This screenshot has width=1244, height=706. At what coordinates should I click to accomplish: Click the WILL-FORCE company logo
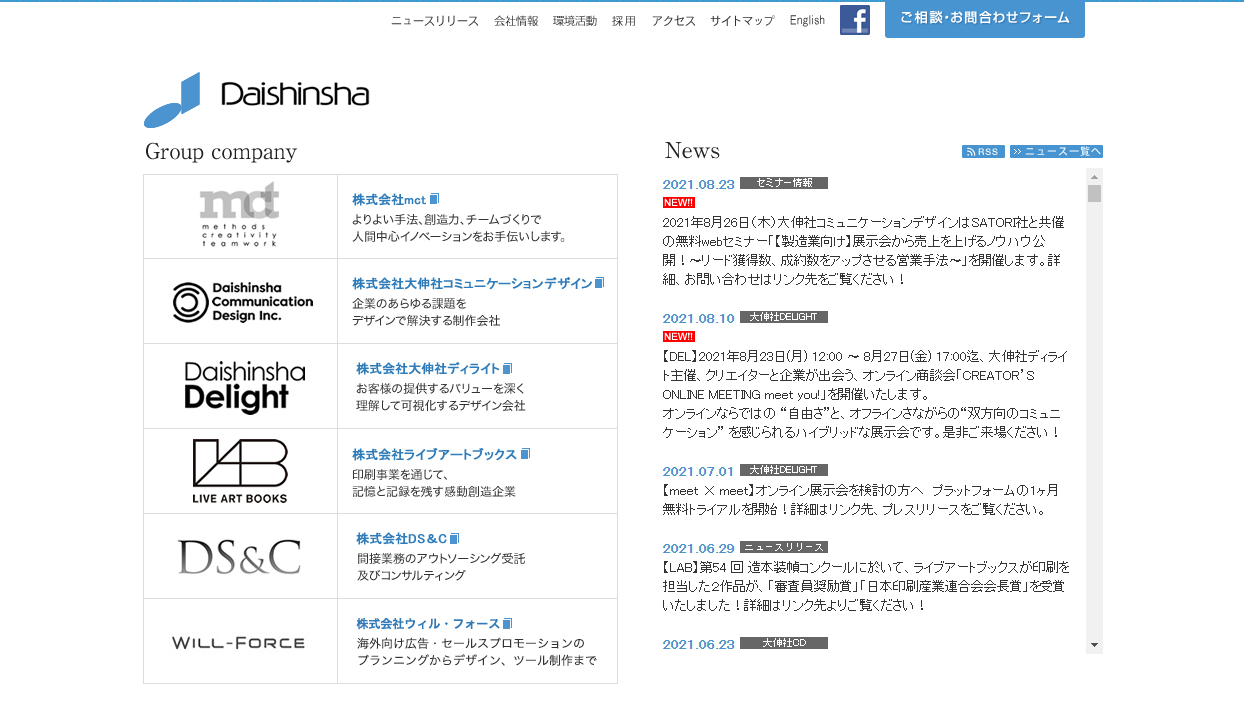click(239, 641)
